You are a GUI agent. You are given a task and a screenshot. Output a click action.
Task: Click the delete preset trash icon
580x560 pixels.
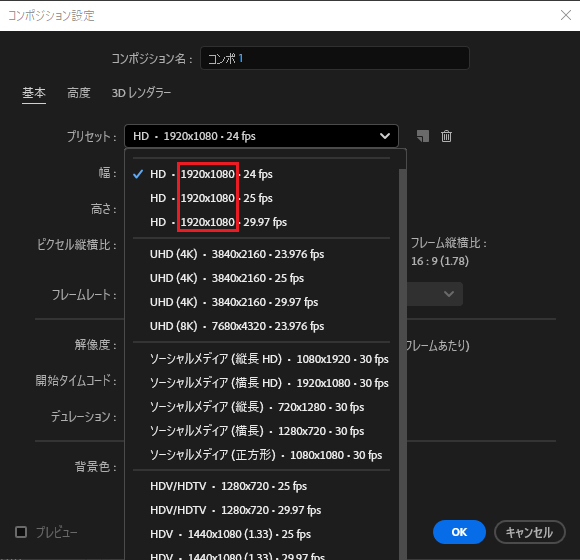pyautogui.click(x=446, y=136)
